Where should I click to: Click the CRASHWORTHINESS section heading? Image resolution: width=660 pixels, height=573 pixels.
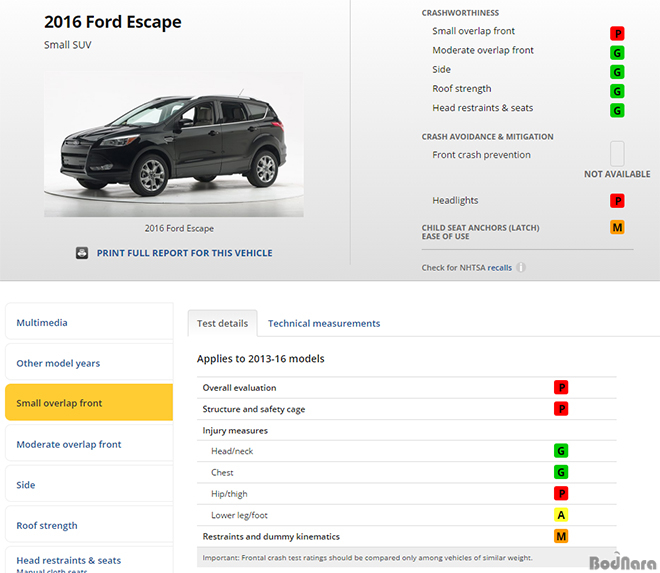tap(460, 13)
